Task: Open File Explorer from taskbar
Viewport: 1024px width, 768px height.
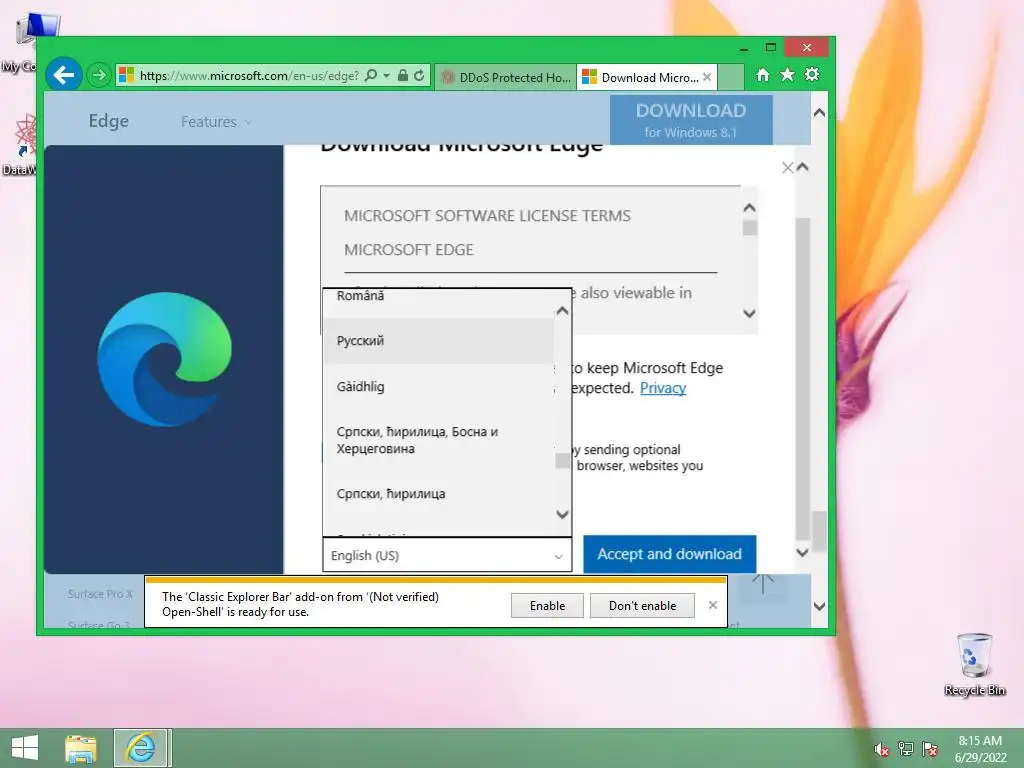Action: coord(80,748)
